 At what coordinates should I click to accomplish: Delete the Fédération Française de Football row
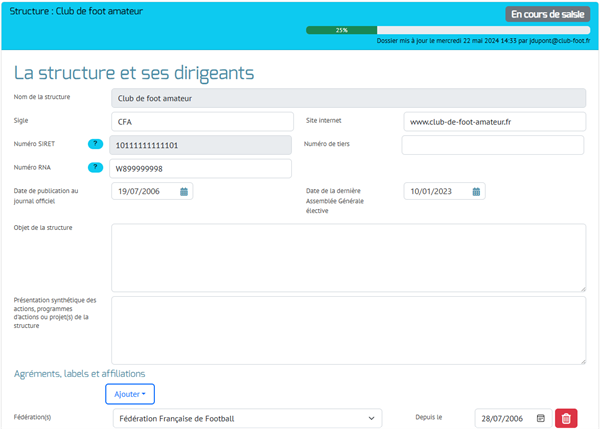[x=566, y=418]
